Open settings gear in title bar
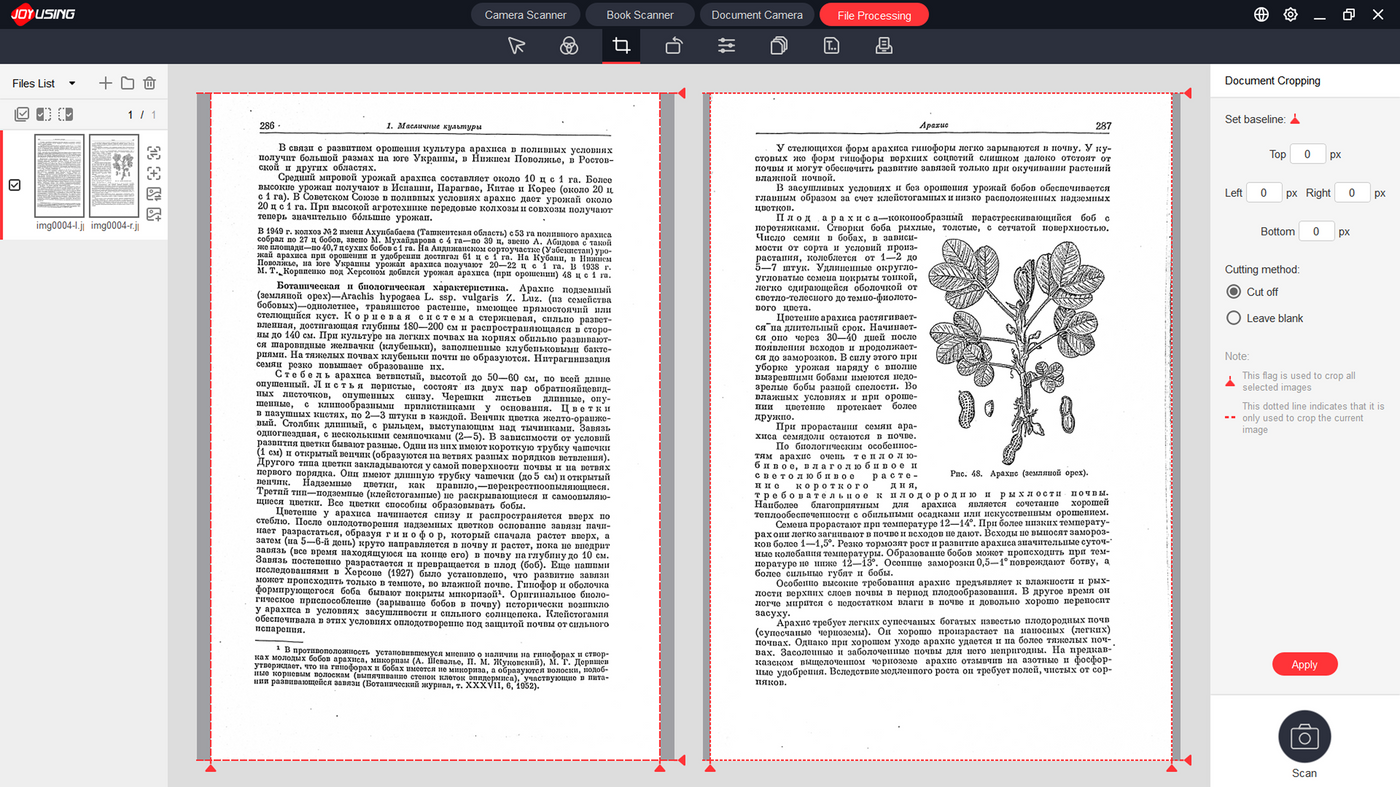Image resolution: width=1400 pixels, height=787 pixels. pyautogui.click(x=1291, y=15)
